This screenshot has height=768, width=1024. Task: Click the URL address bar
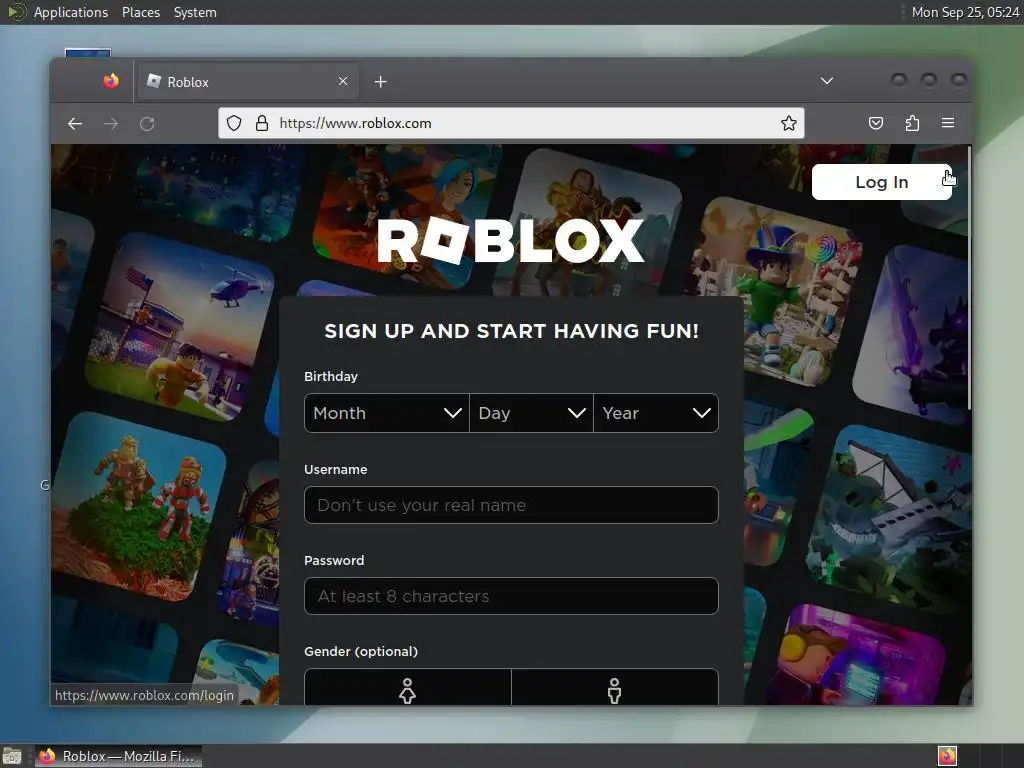[511, 123]
